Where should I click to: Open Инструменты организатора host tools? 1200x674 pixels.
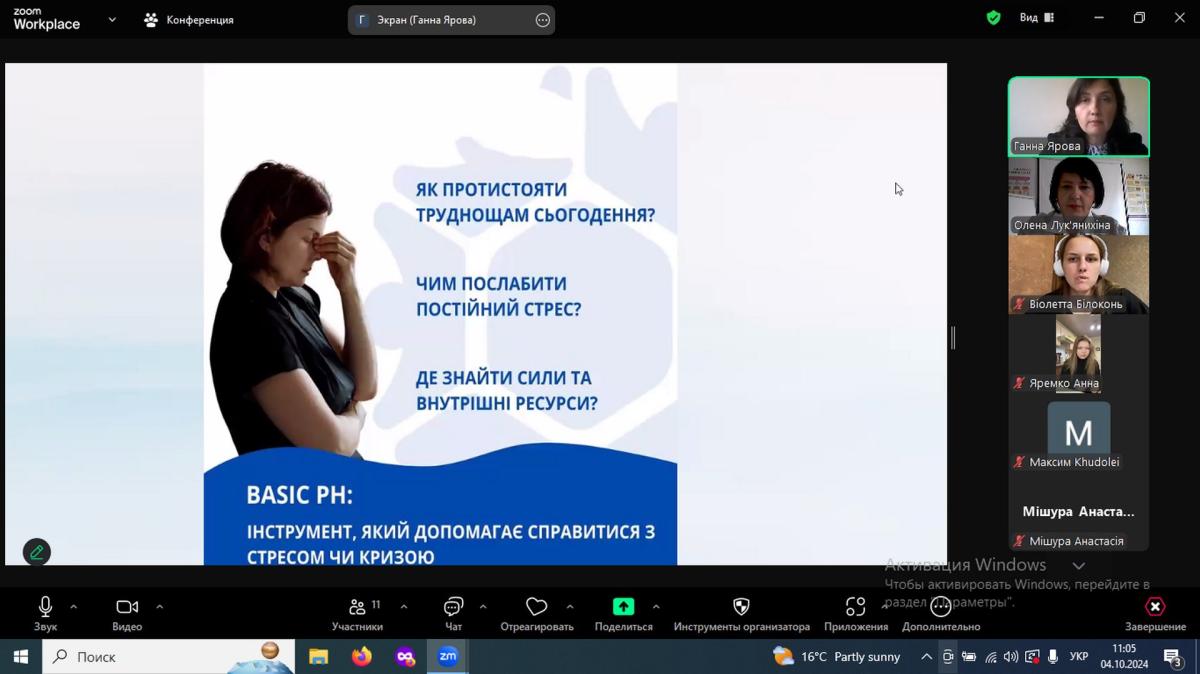(741, 614)
